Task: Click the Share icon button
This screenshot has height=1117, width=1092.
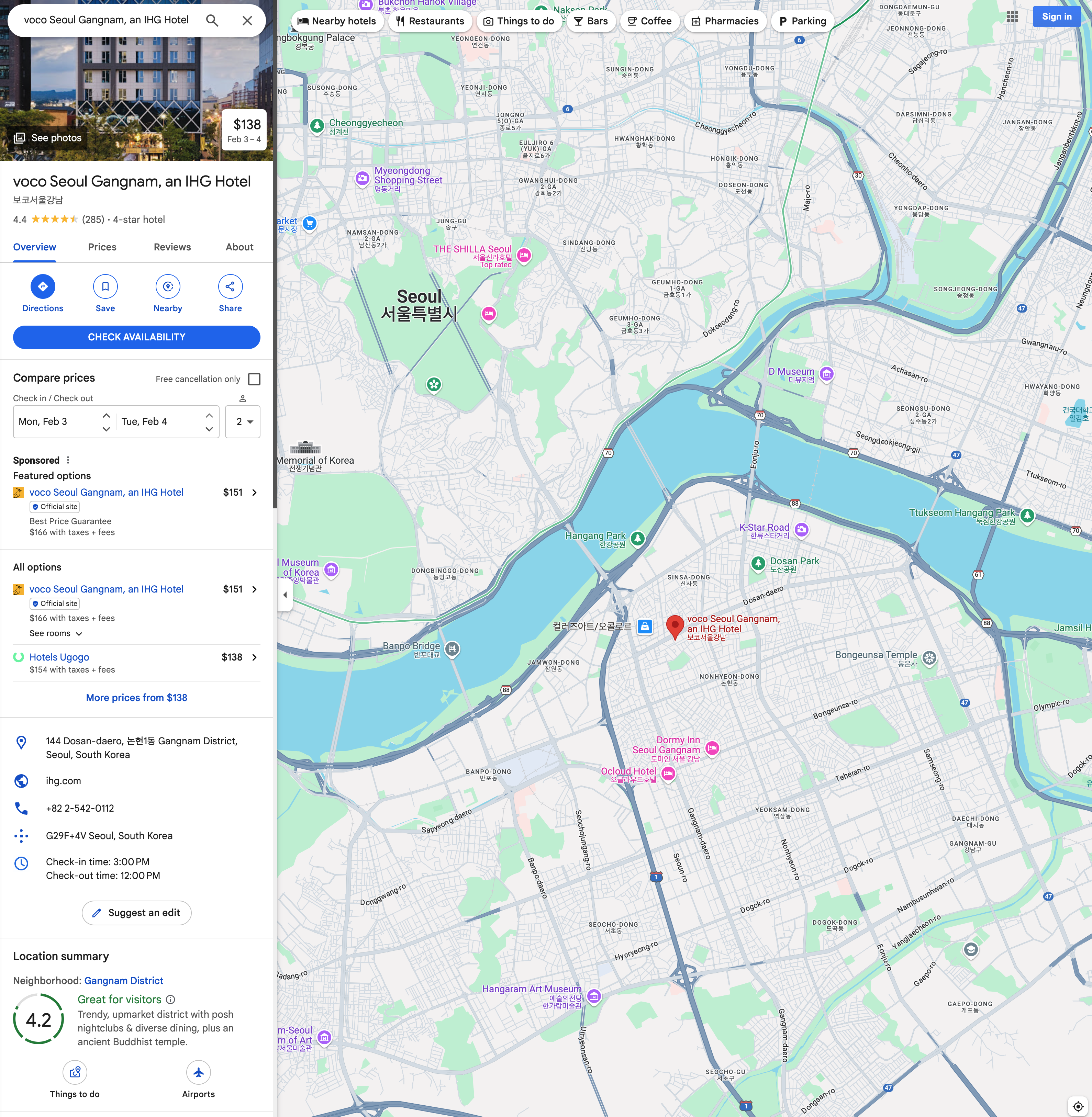Action: pos(230,287)
